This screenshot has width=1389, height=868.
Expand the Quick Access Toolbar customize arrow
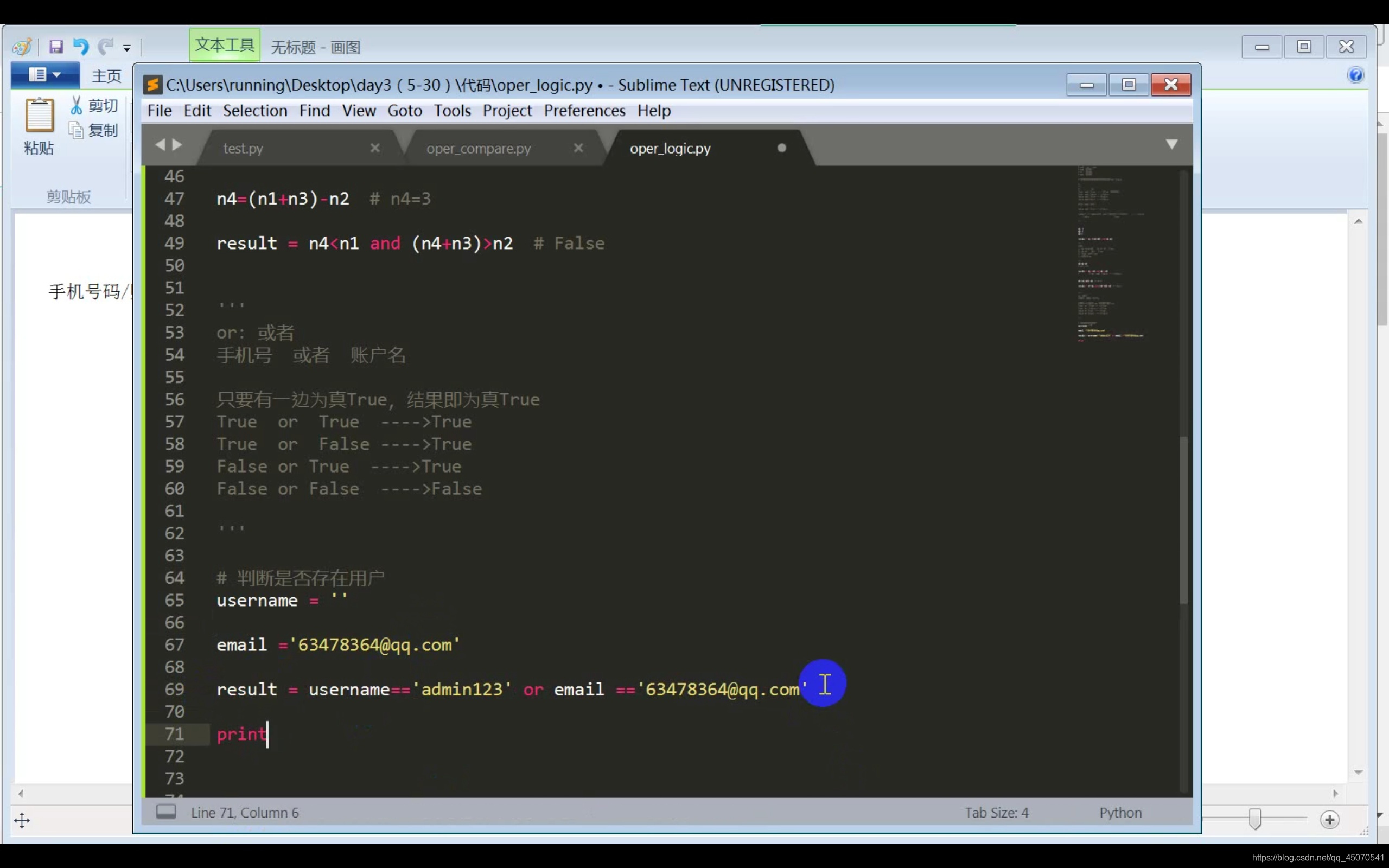click(127, 48)
